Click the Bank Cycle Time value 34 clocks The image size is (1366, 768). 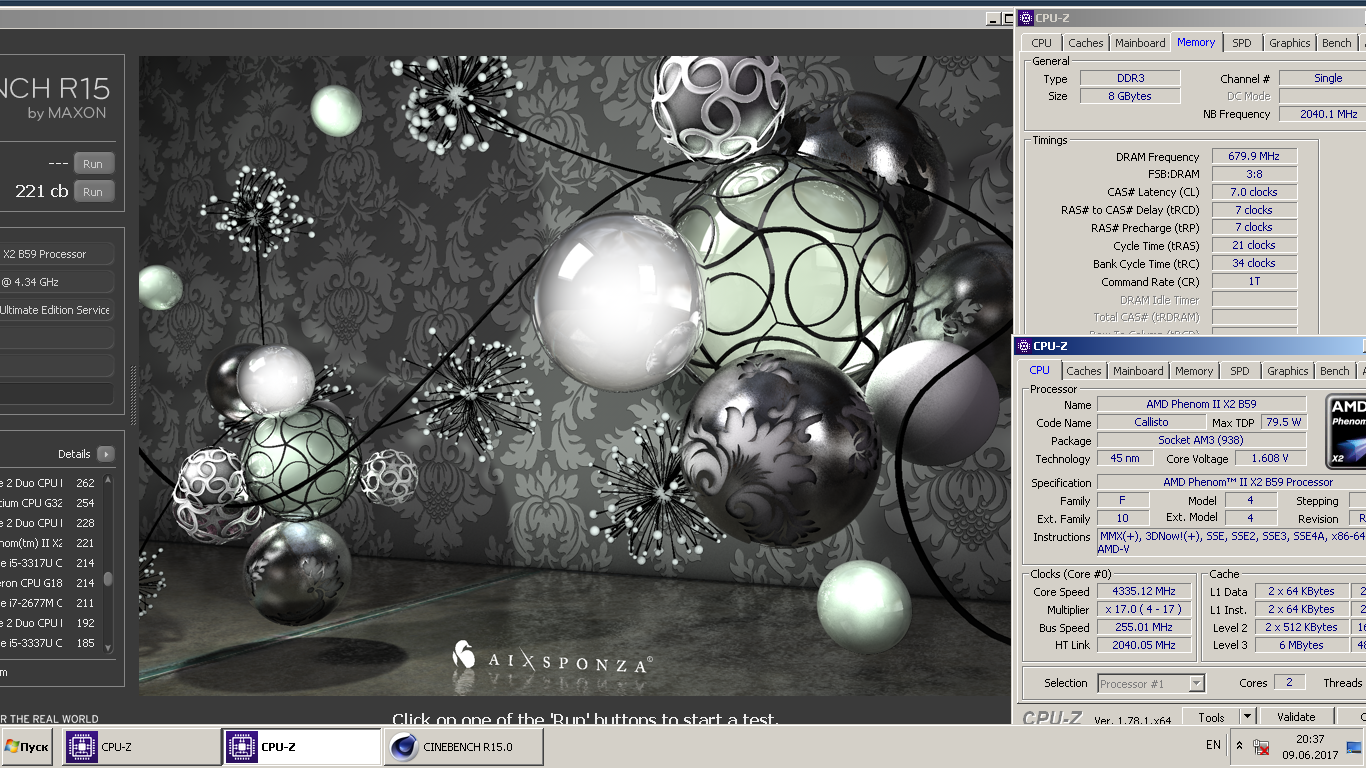pos(1254,263)
